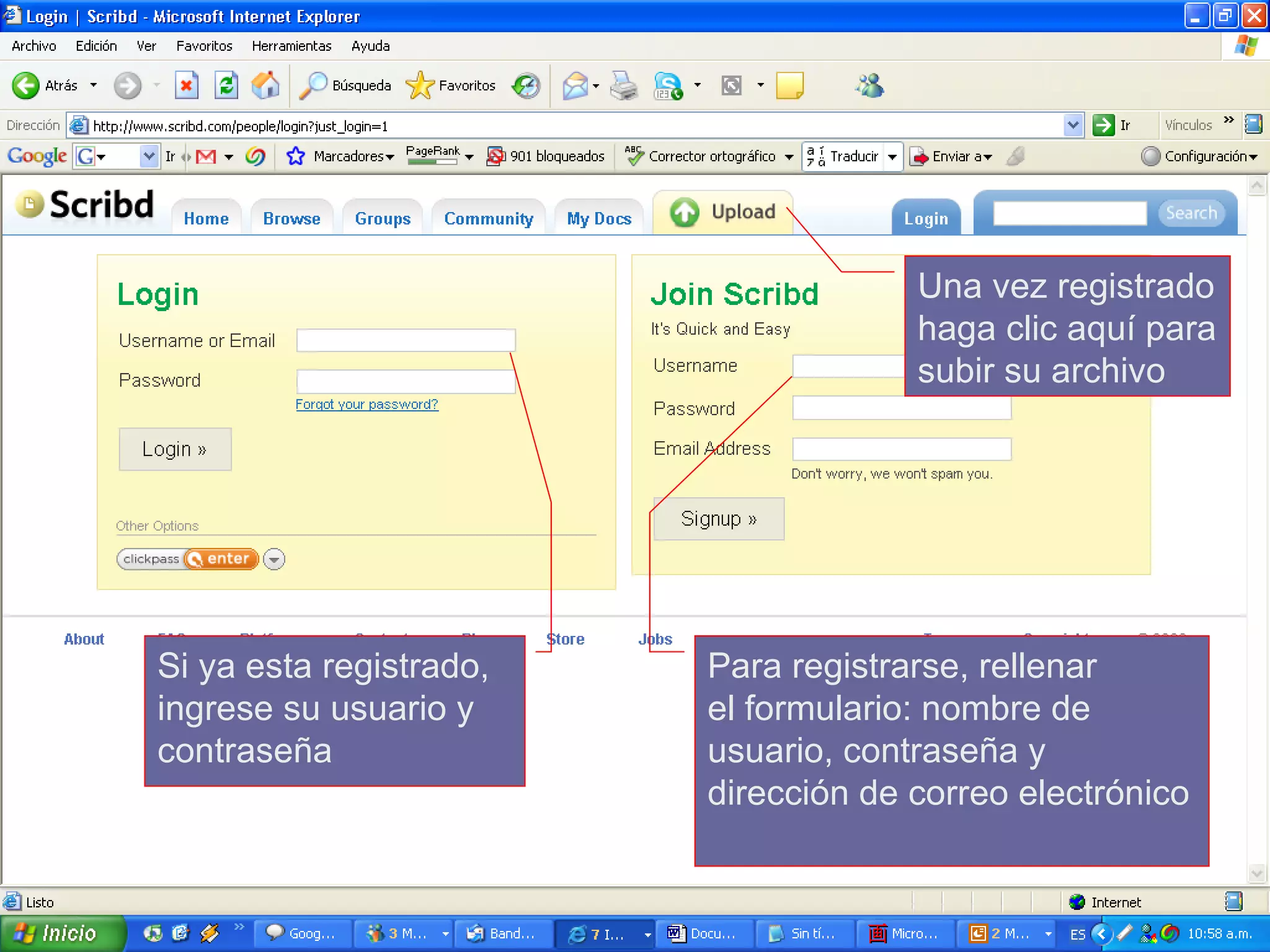
Task: Expand the Mail dropdown arrow
Action: click(x=595, y=86)
